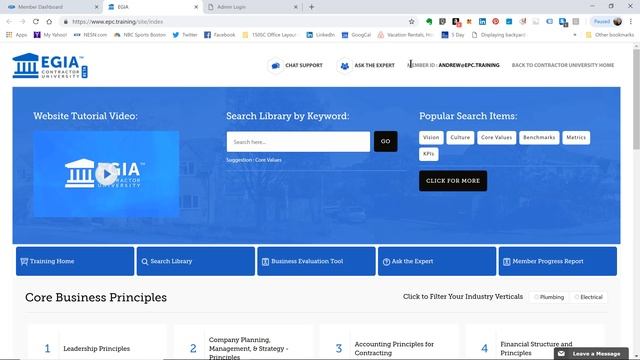This screenshot has height=360, width=640.
Task: Open the Twitter bookmark
Action: tap(185, 35)
